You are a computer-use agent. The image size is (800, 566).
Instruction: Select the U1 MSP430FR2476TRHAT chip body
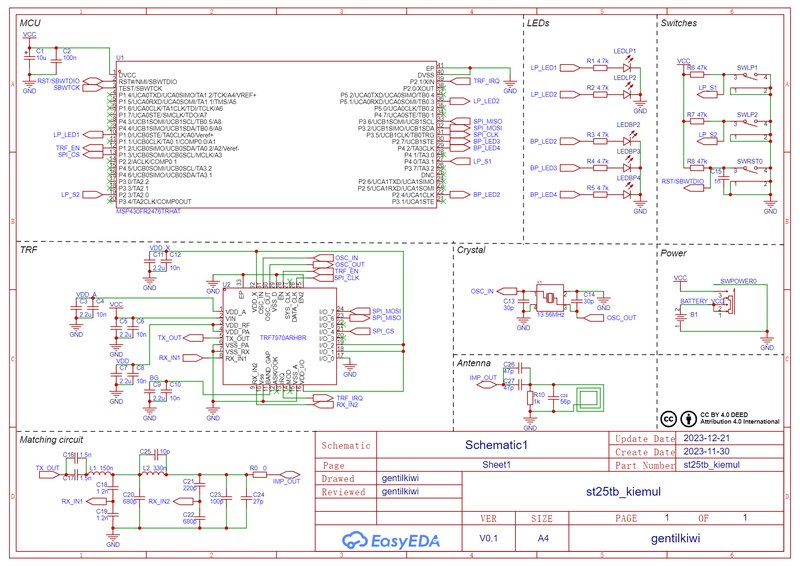click(276, 135)
